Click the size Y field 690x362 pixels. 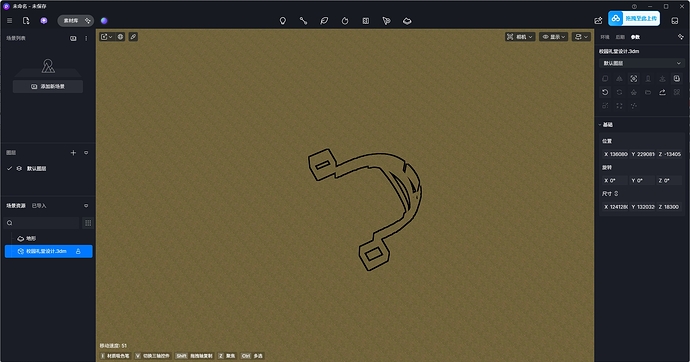[x=642, y=207]
